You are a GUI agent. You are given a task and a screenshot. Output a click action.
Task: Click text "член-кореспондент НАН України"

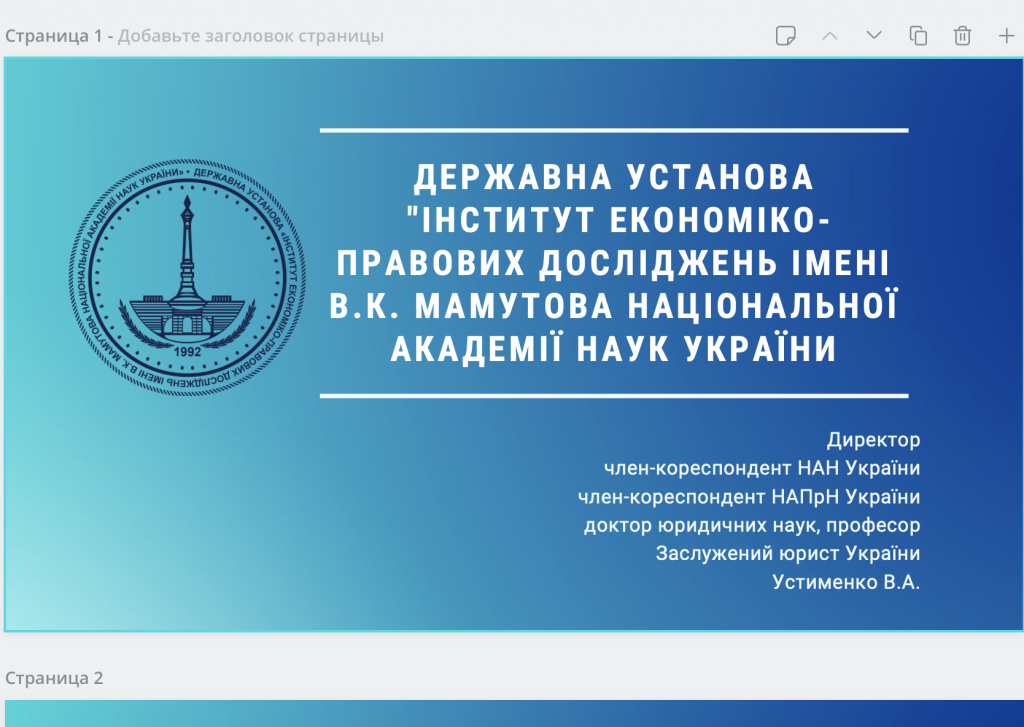click(x=761, y=468)
